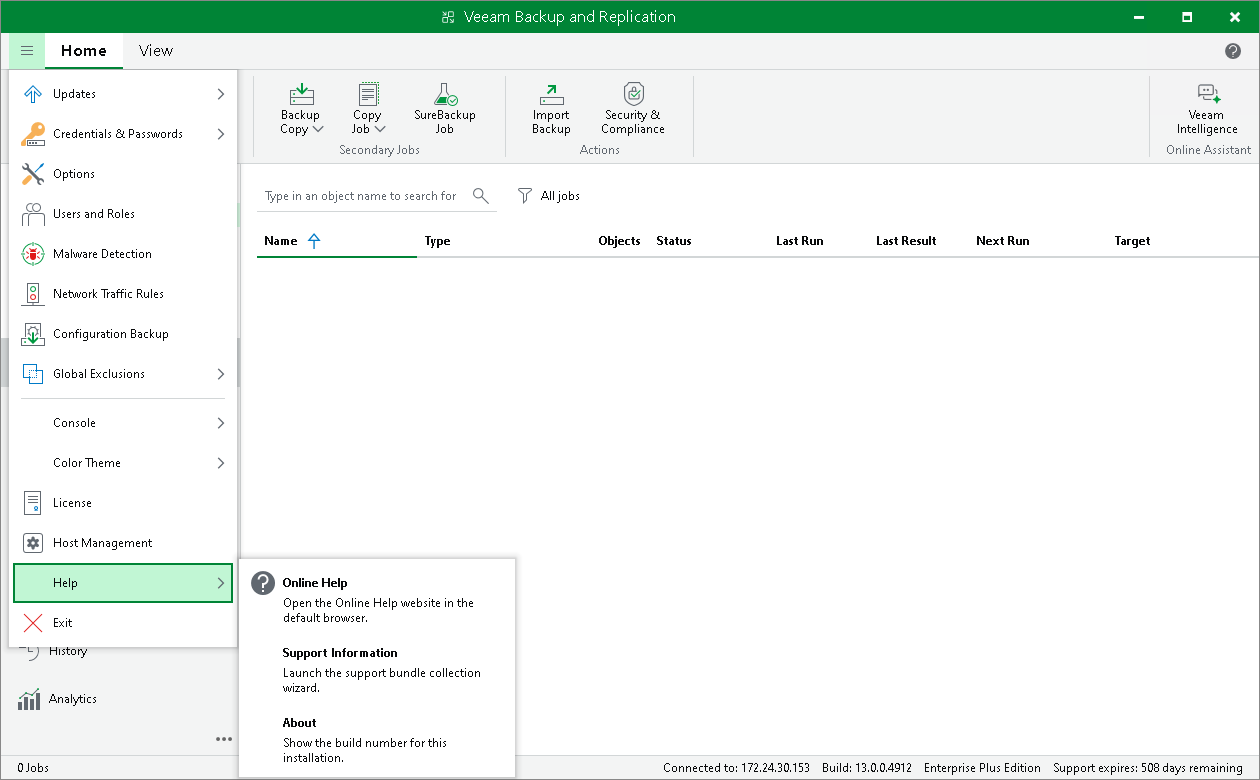This screenshot has height=780, width=1260.
Task: Select the License menu item
Action: coord(123,503)
